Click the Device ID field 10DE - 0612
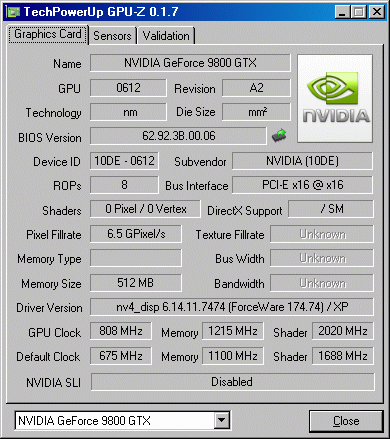 tap(124, 161)
